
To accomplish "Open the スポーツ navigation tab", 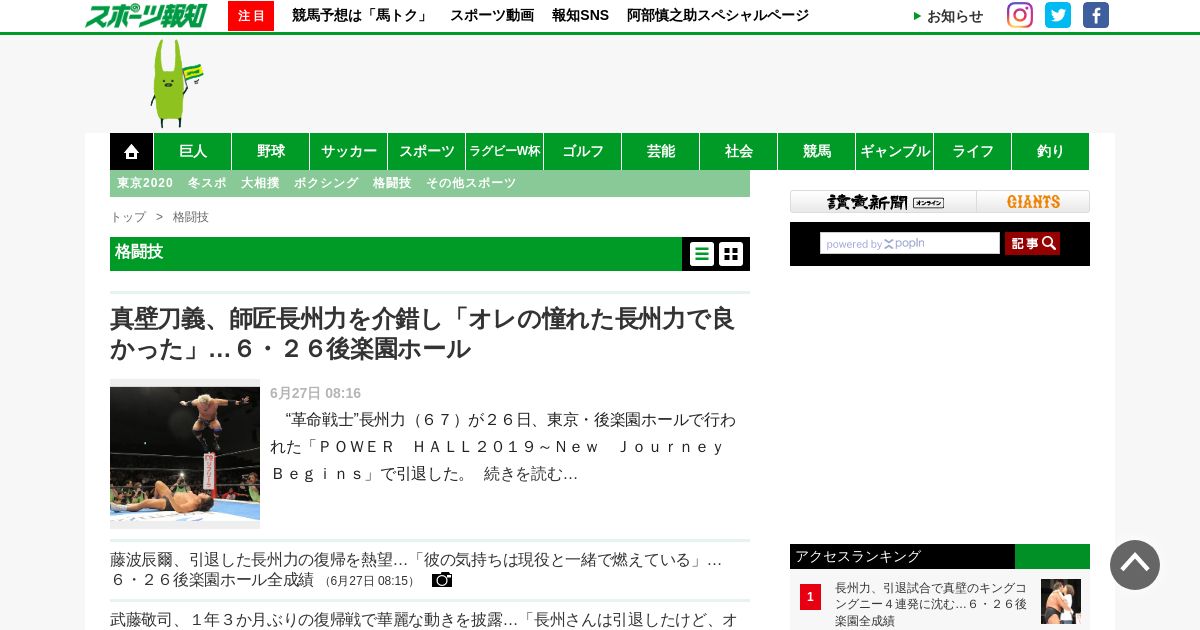I will click(427, 151).
